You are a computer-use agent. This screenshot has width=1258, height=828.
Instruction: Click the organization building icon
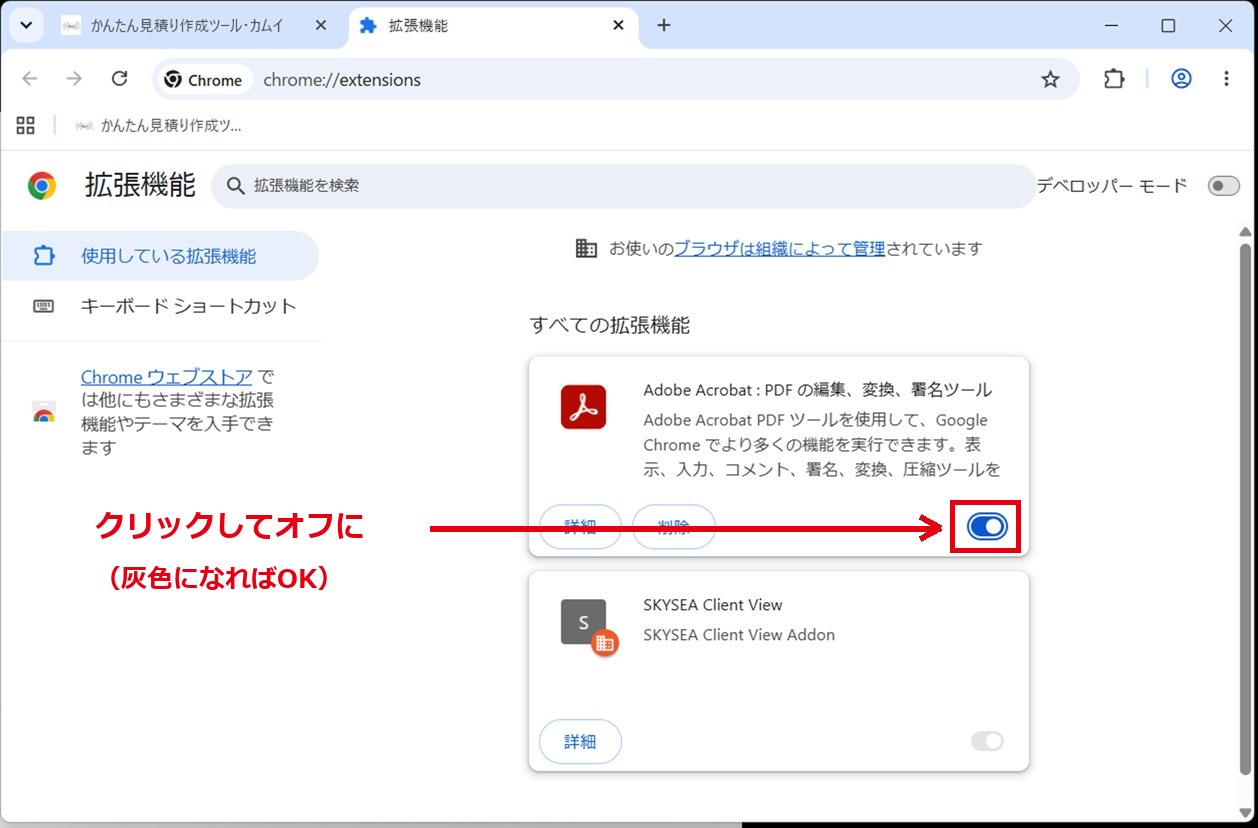(x=587, y=249)
